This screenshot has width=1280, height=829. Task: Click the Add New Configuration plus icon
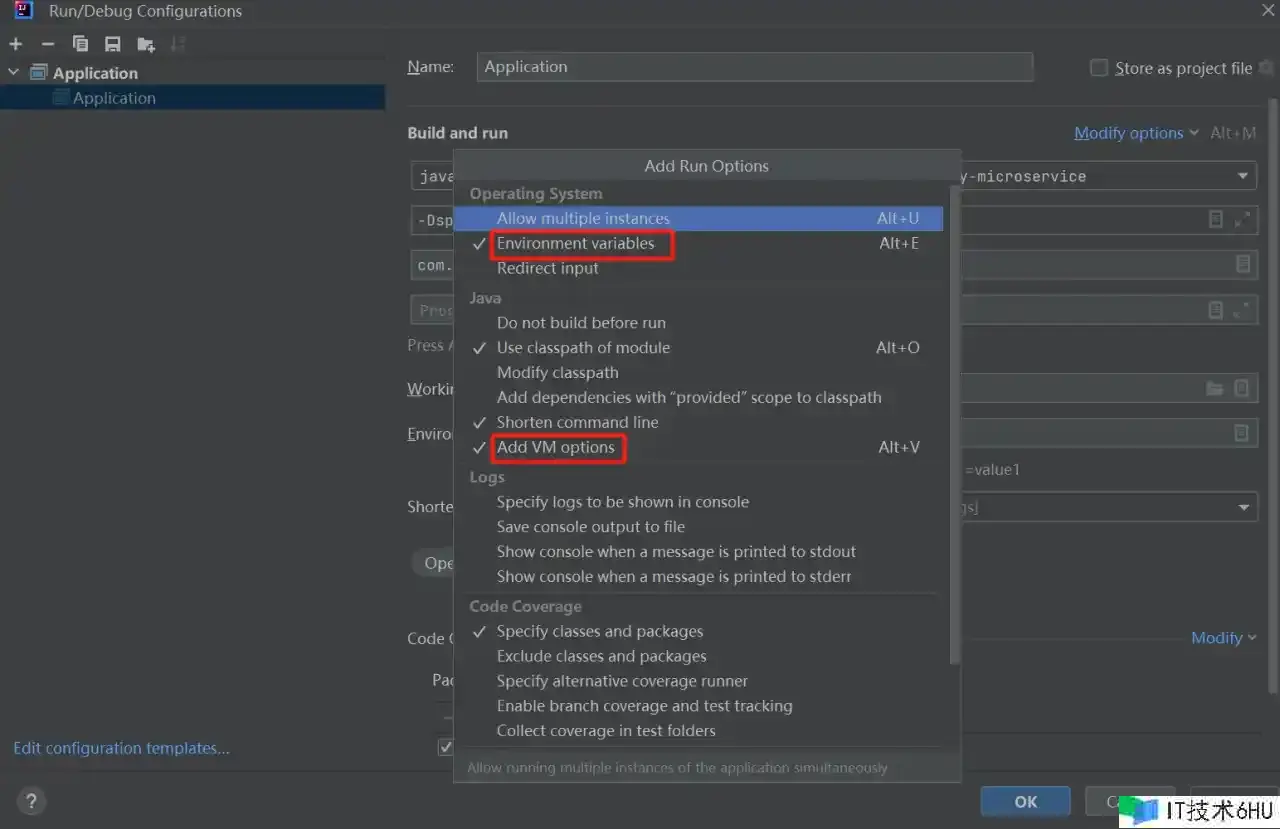coord(15,44)
